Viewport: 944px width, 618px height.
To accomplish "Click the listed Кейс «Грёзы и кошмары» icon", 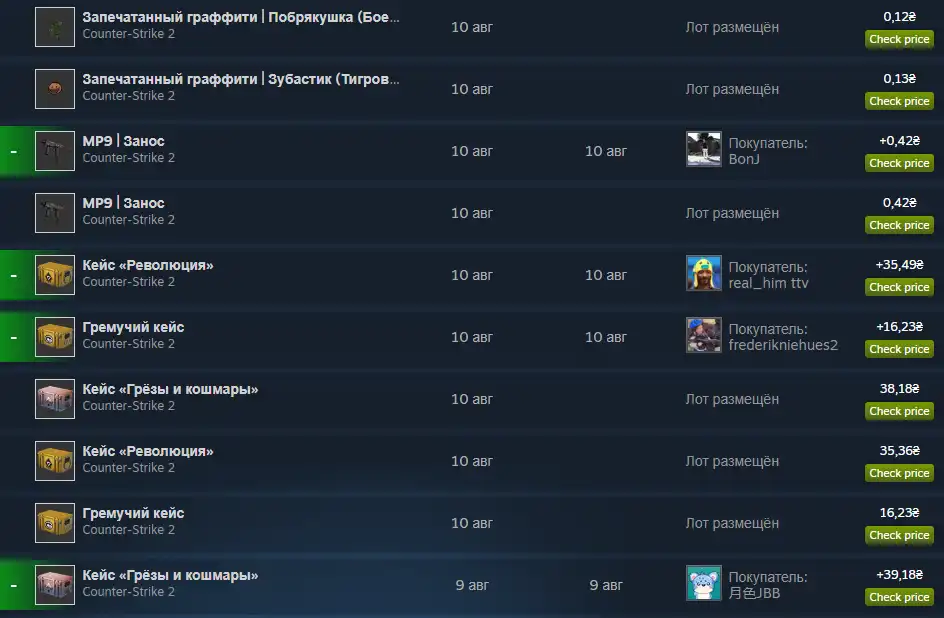I will [x=55, y=399].
